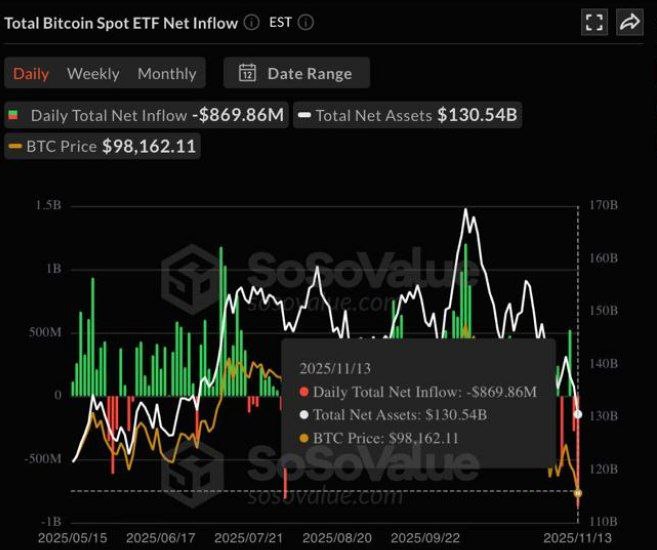Screen dimensions: 657x550
Task: Click the white Total Net Assets legend marker
Action: [x=302, y=115]
